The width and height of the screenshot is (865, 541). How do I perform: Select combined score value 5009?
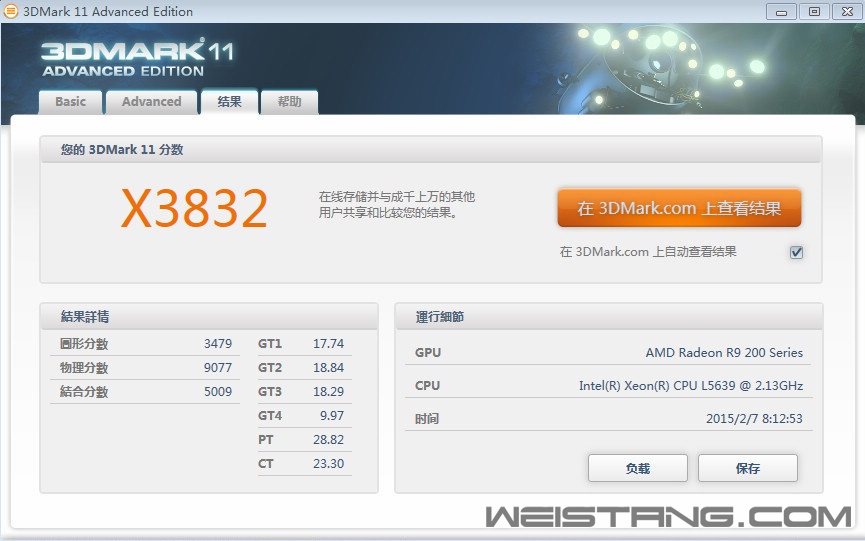point(218,392)
